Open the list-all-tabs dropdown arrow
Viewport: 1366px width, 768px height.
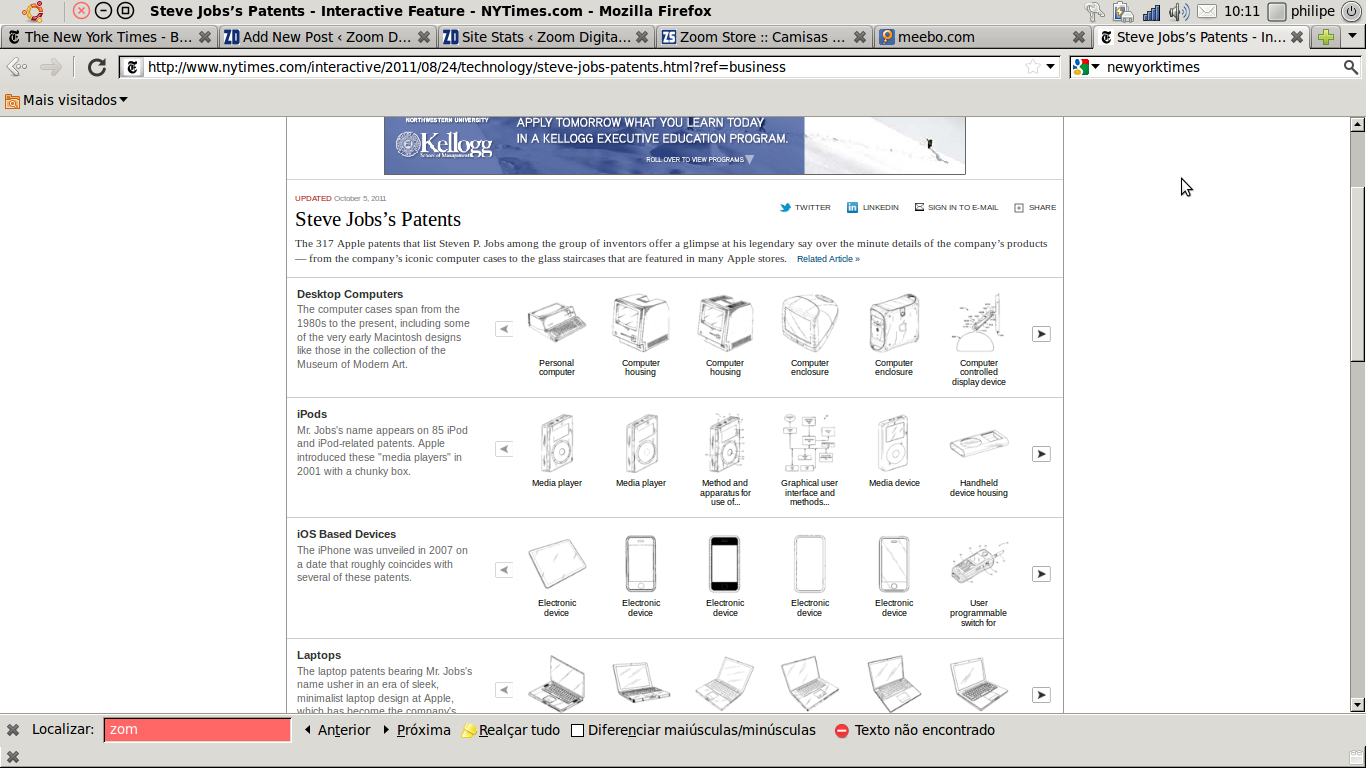pyautogui.click(x=1352, y=37)
